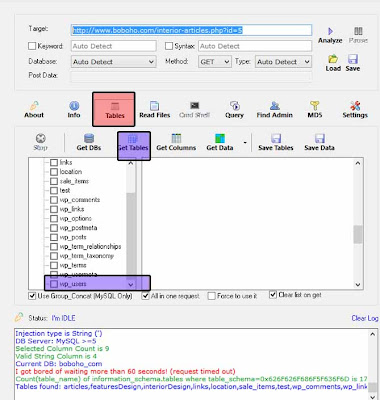Check the links table checkbox
The width and height of the screenshot is (380, 400).
[54, 163]
